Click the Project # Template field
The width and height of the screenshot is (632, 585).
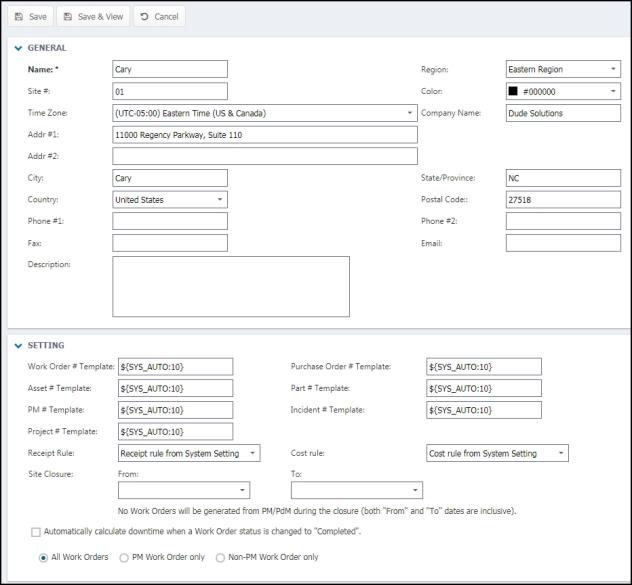175,432
